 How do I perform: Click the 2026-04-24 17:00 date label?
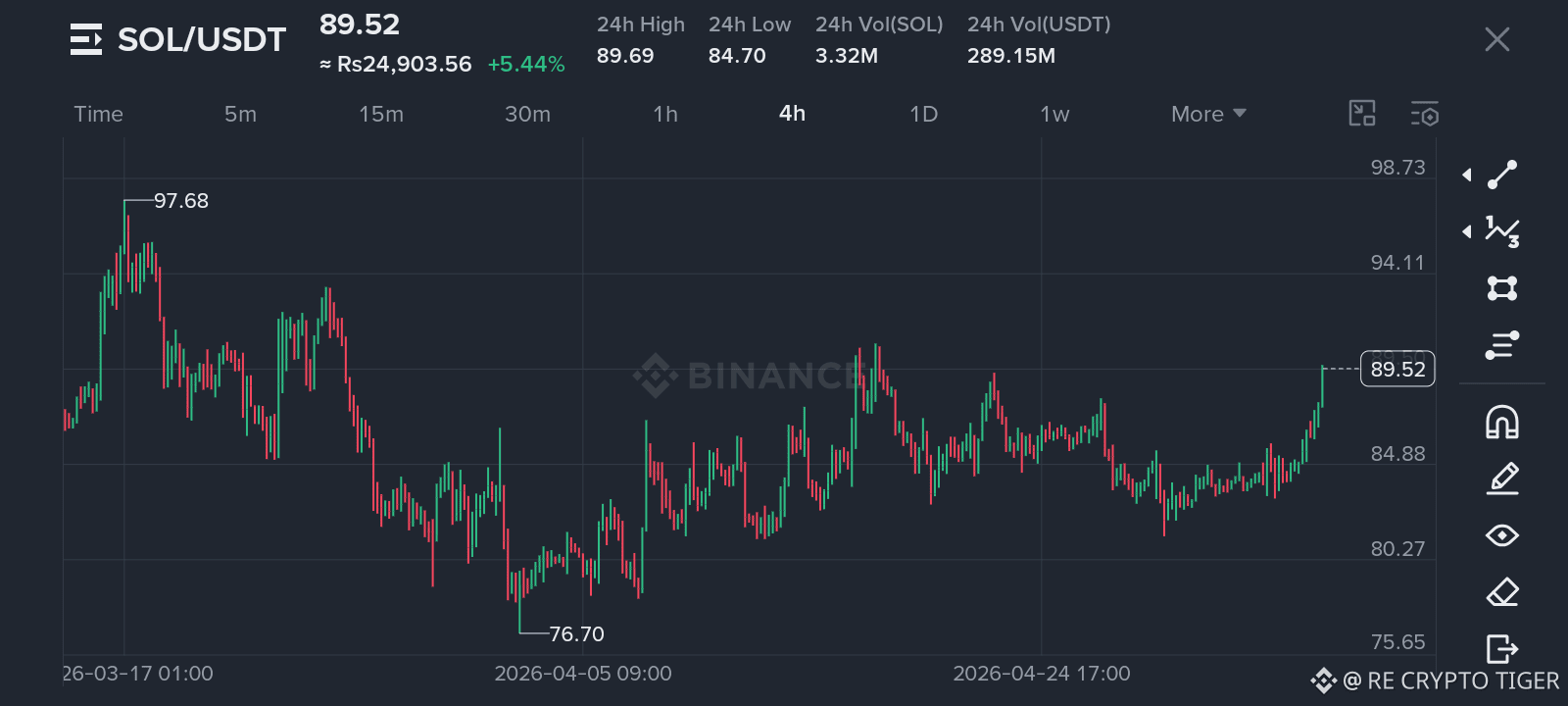coord(1042,674)
